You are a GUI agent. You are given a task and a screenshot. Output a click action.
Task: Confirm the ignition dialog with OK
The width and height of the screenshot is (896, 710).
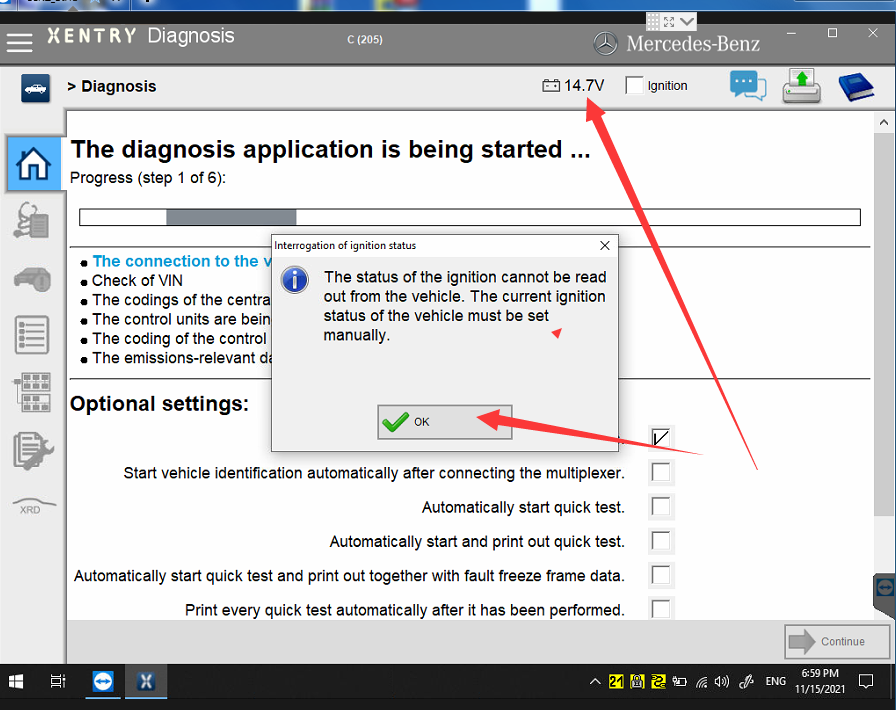point(445,422)
